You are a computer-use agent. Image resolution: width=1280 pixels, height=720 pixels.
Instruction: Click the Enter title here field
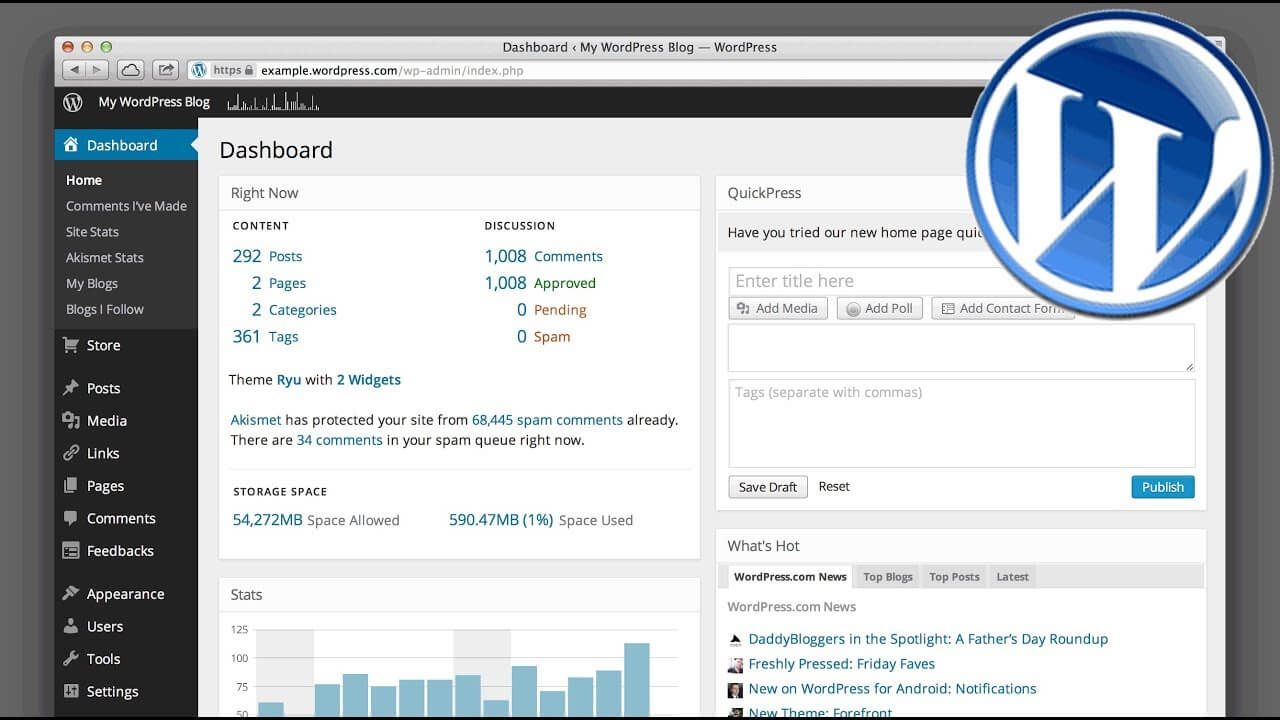tap(850, 281)
